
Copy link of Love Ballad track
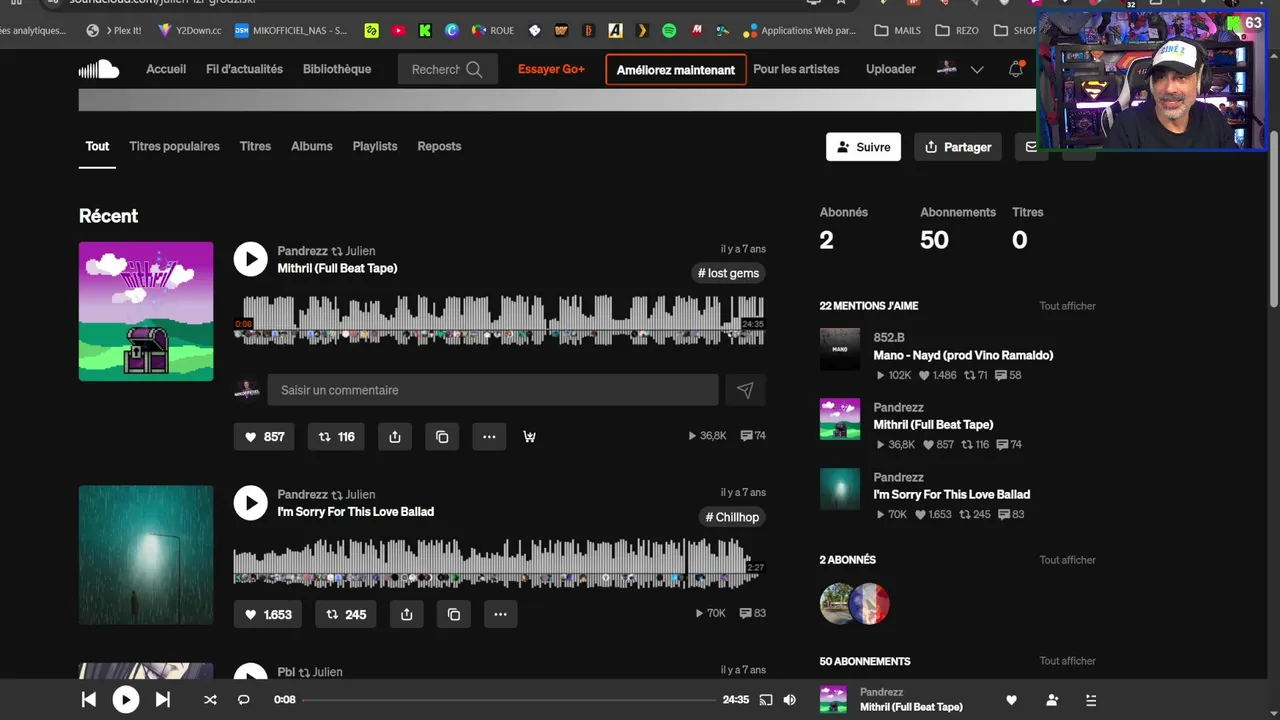tap(454, 614)
